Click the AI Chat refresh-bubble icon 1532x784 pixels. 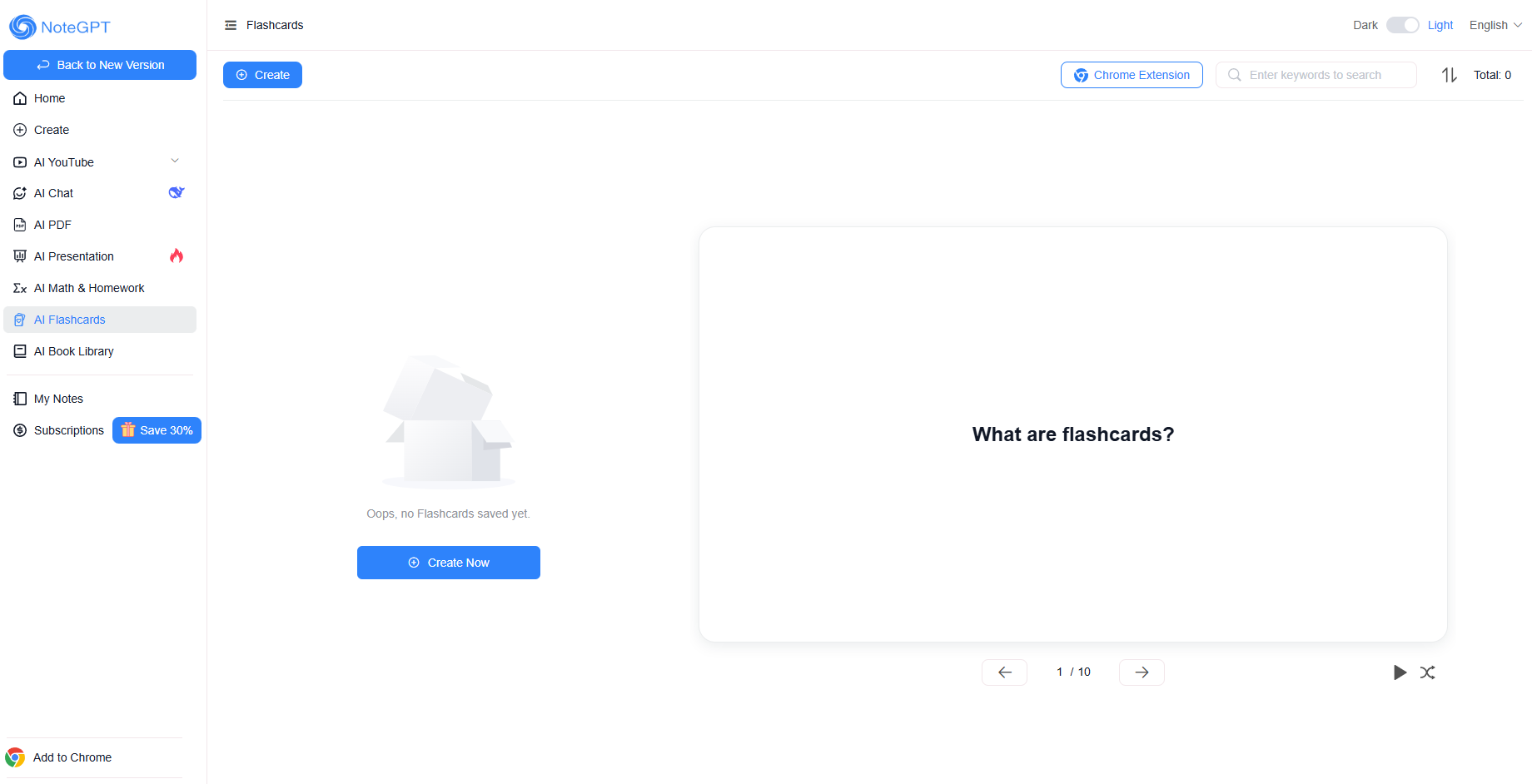tap(20, 193)
